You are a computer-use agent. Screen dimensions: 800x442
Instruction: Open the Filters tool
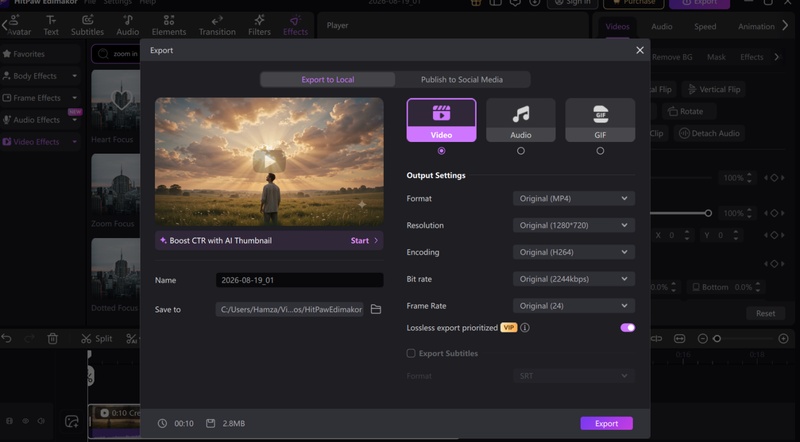259,26
